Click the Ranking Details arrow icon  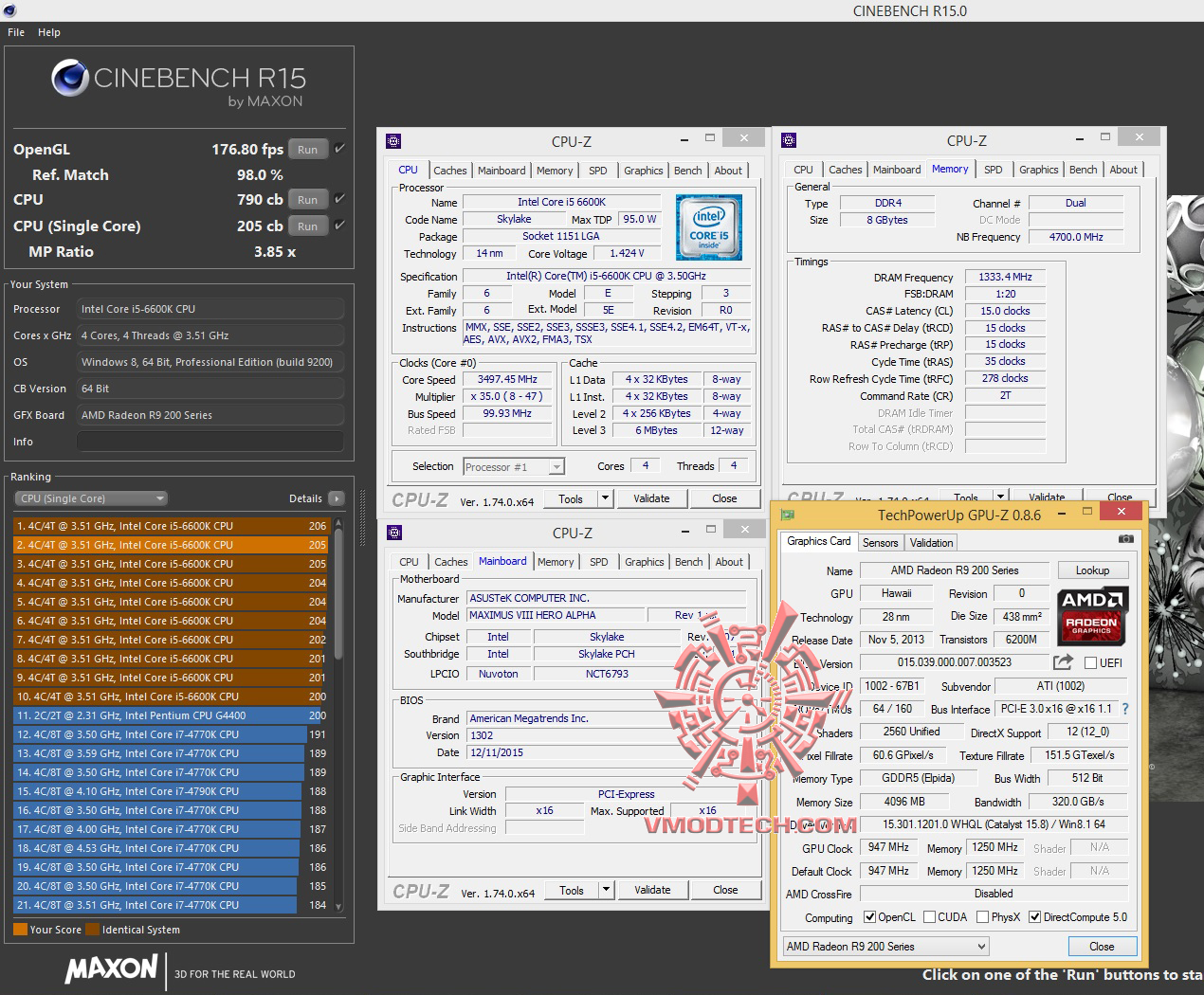pos(337,498)
